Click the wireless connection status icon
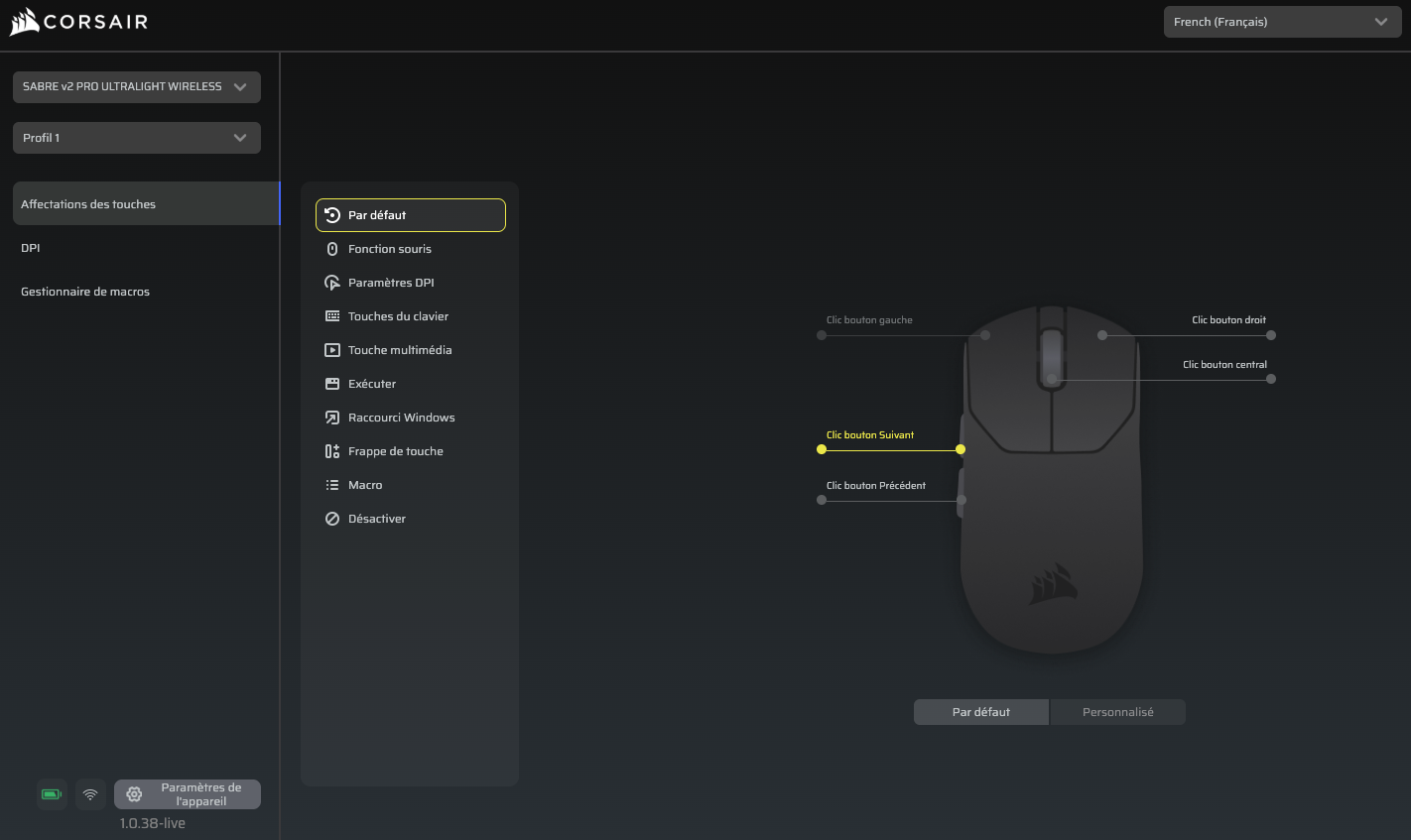1411x840 pixels. pyautogui.click(x=90, y=794)
